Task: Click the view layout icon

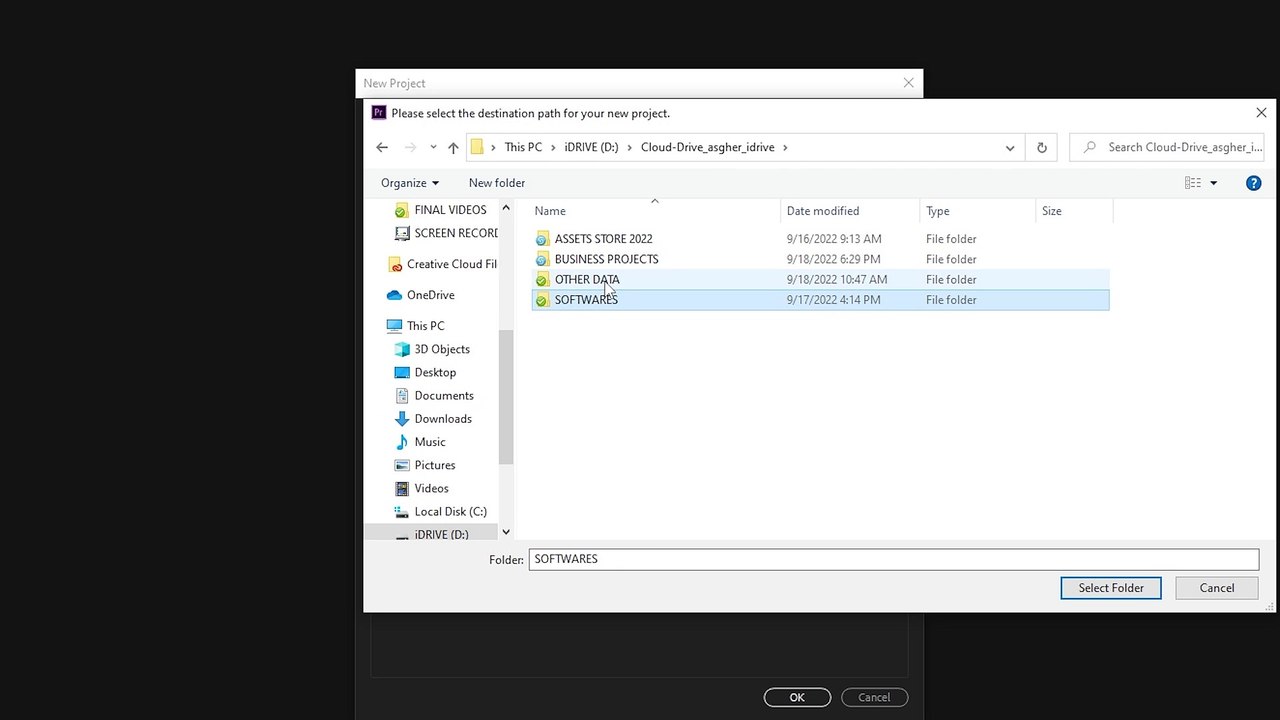Action: (x=1192, y=183)
